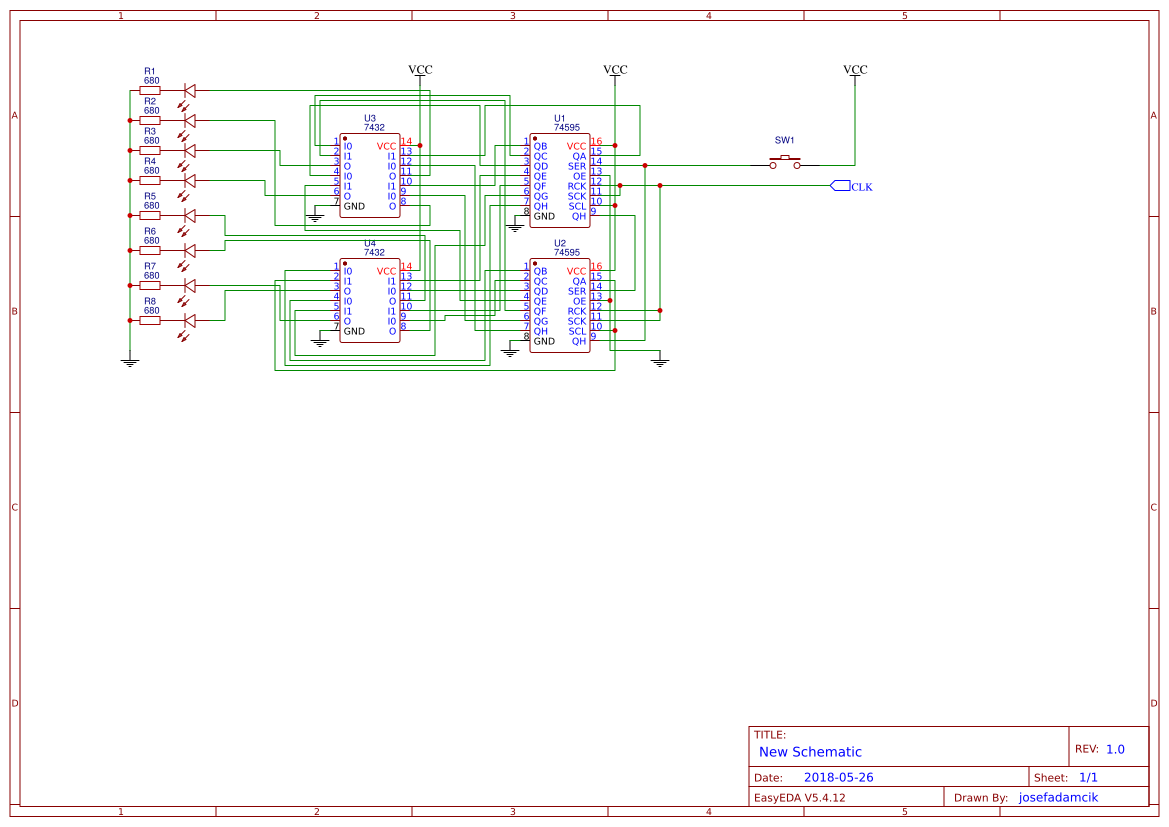Select resistor R7 symbol
Viewport: 1169px width, 827px height.
[x=150, y=286]
